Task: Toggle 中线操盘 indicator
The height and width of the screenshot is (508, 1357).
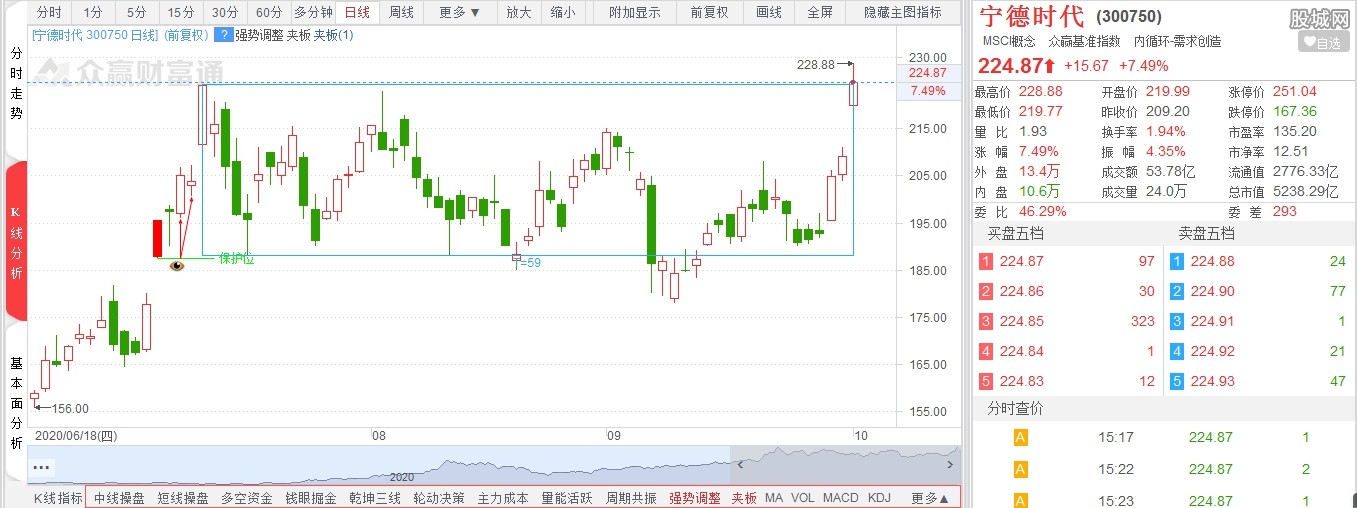Action: tap(119, 498)
